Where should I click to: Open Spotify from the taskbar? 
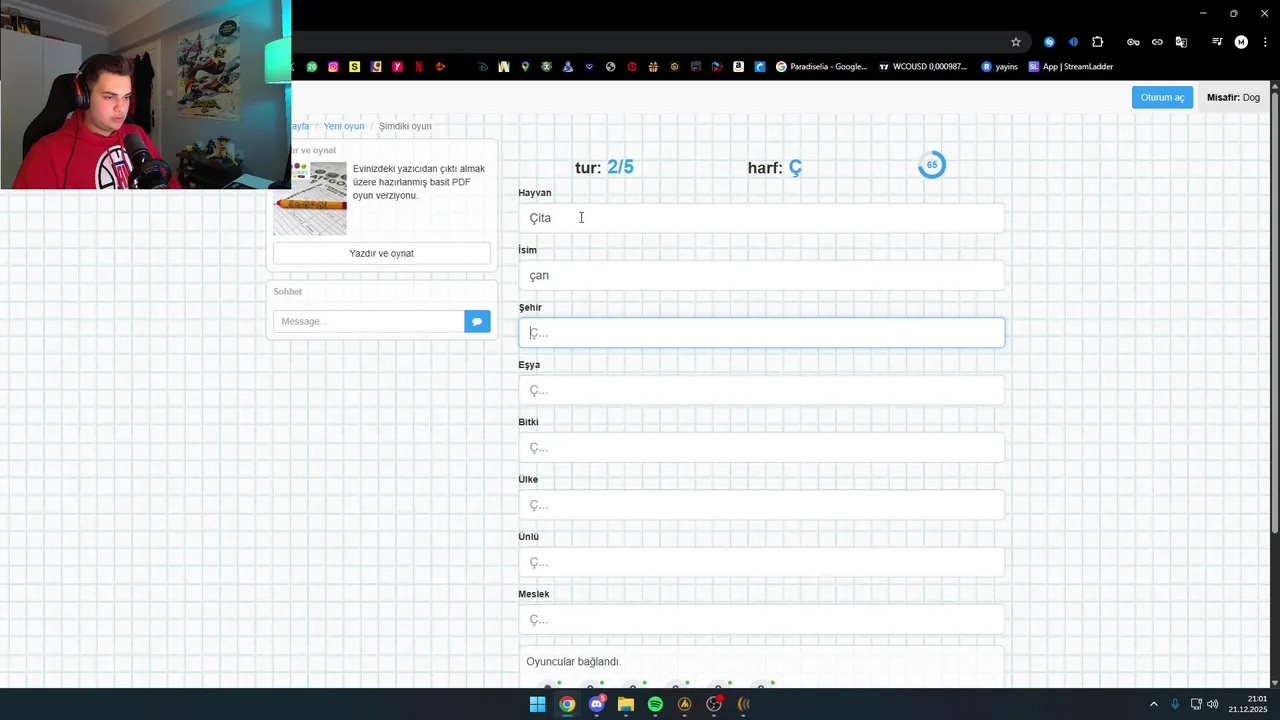[x=655, y=704]
